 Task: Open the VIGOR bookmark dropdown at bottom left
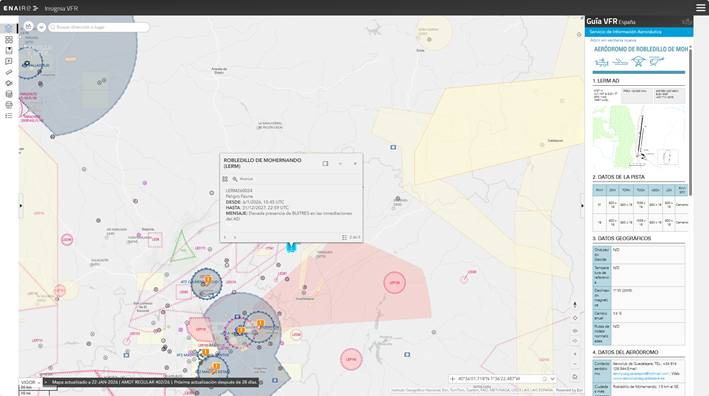pyautogui.click(x=30, y=382)
